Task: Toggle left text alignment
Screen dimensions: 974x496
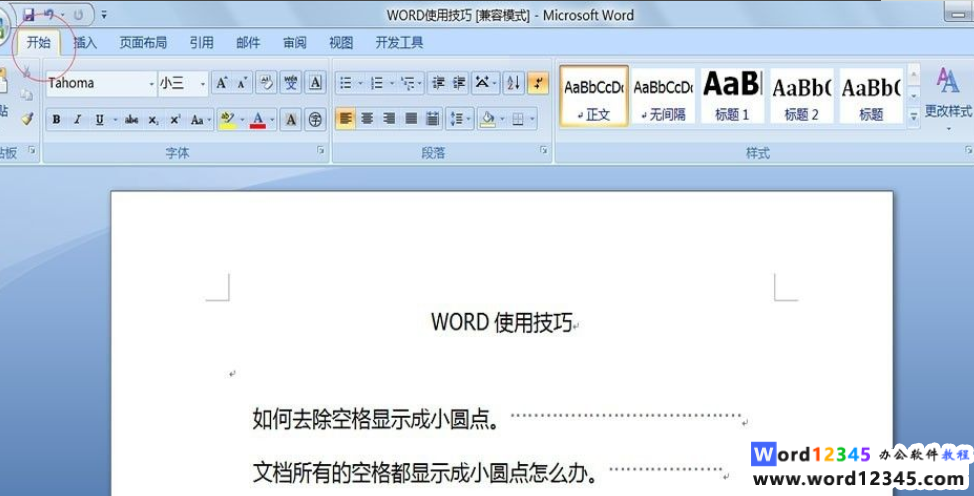Action: [x=345, y=119]
